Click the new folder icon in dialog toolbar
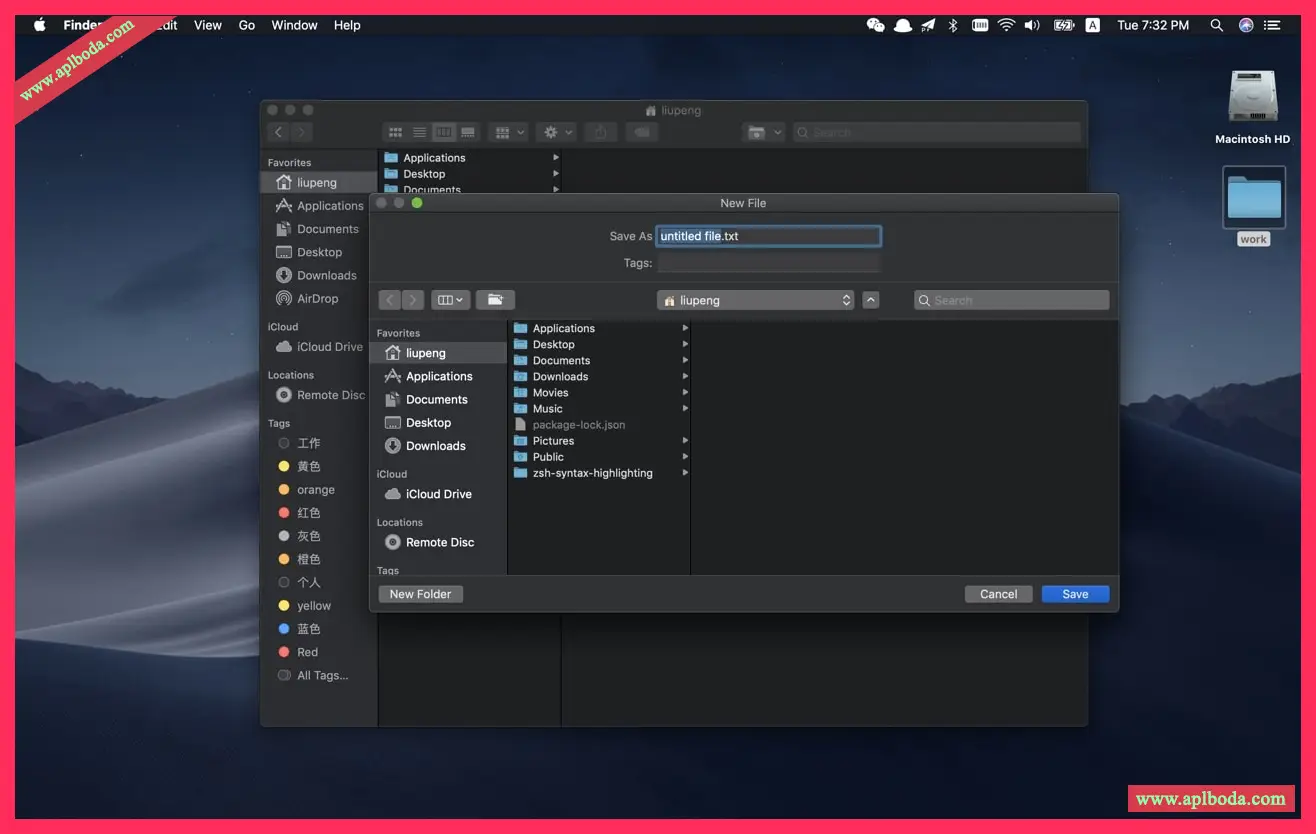Image resolution: width=1316 pixels, height=834 pixels. (495, 300)
